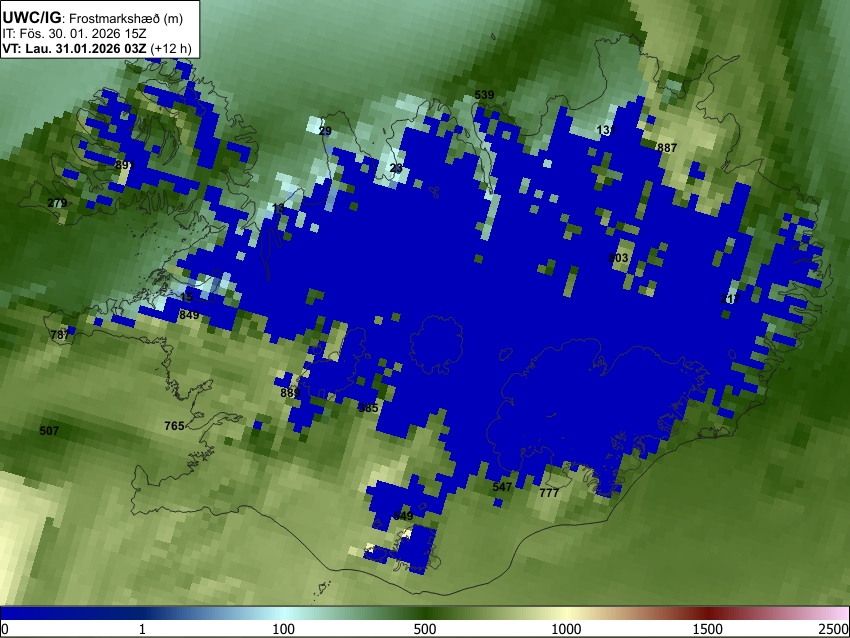The image size is (850, 638).
Task: Click the (+12 h) forecast offset text
Action: click(171, 48)
